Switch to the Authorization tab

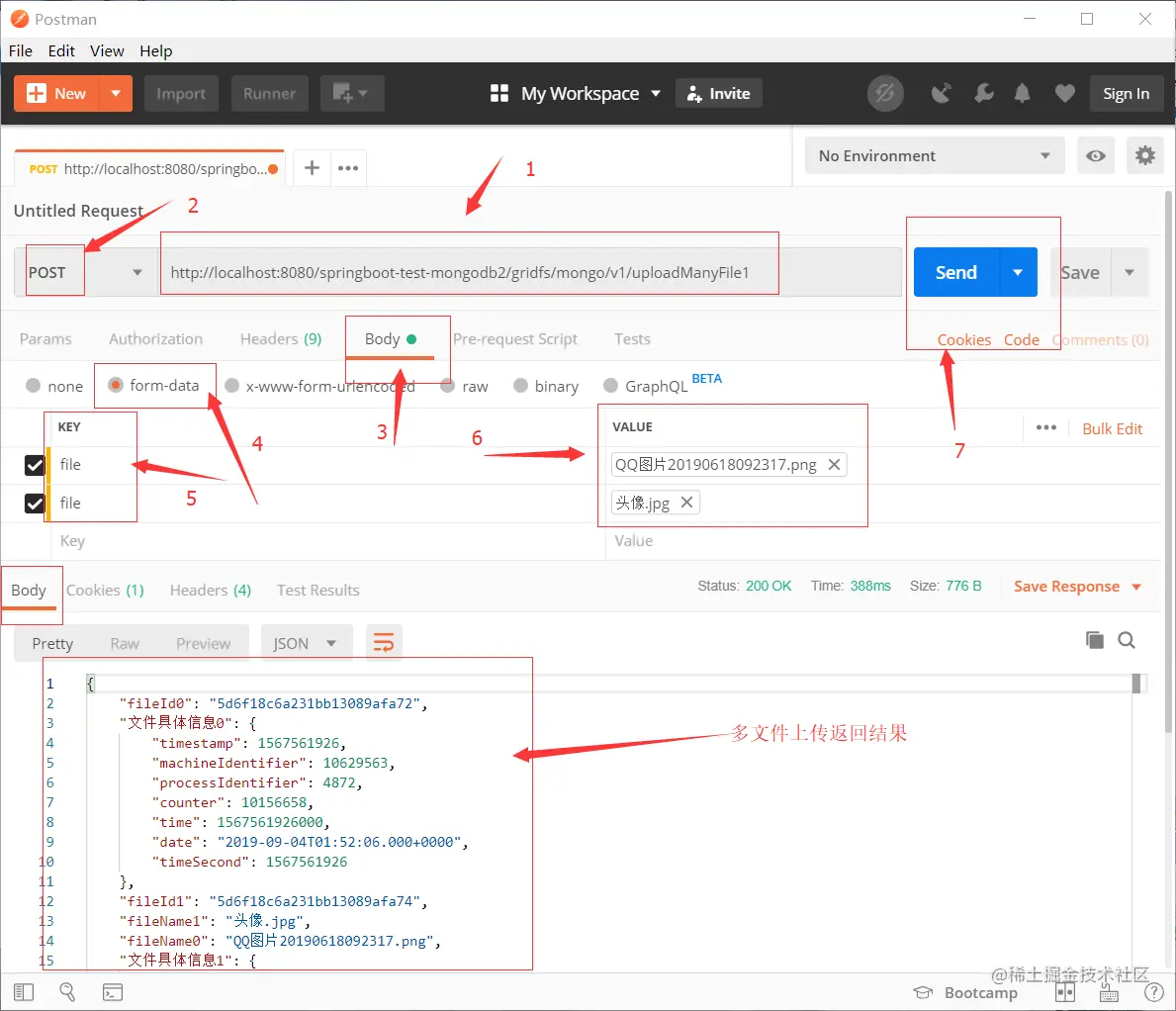pos(156,339)
